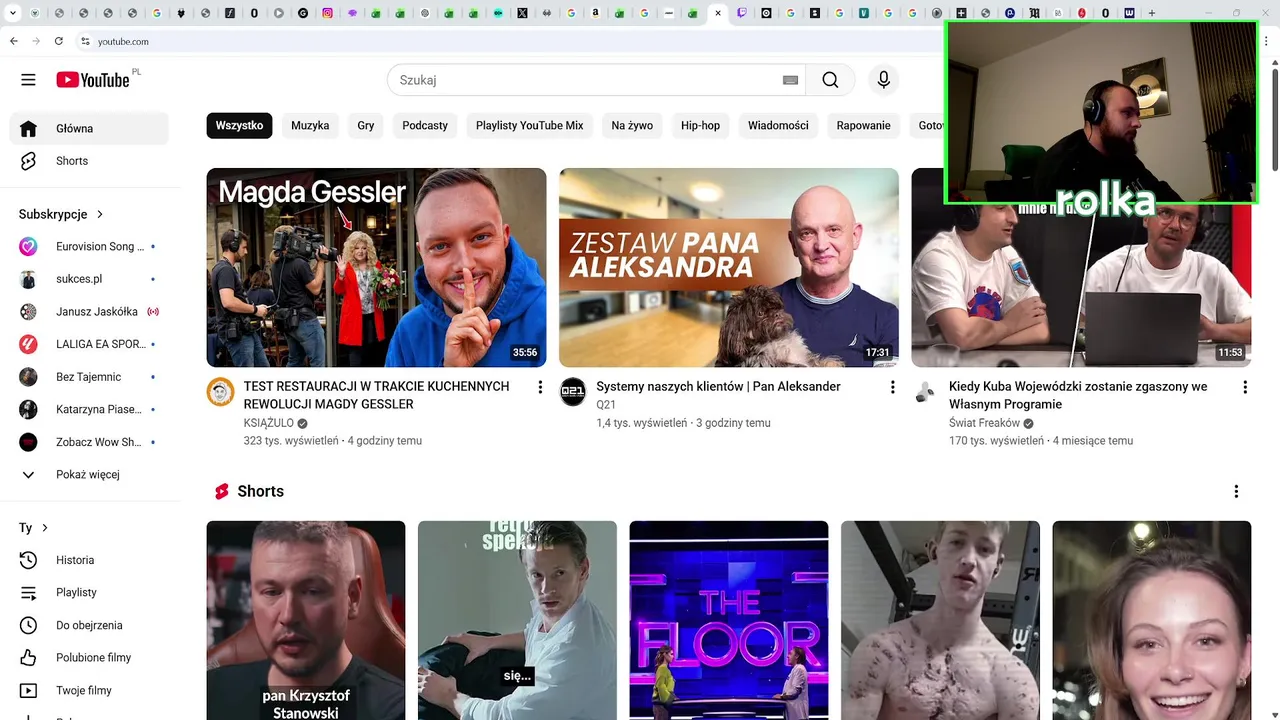The height and width of the screenshot is (720, 1280).
Task: Open the on-screen keyboard in search box
Action: [x=790, y=80]
